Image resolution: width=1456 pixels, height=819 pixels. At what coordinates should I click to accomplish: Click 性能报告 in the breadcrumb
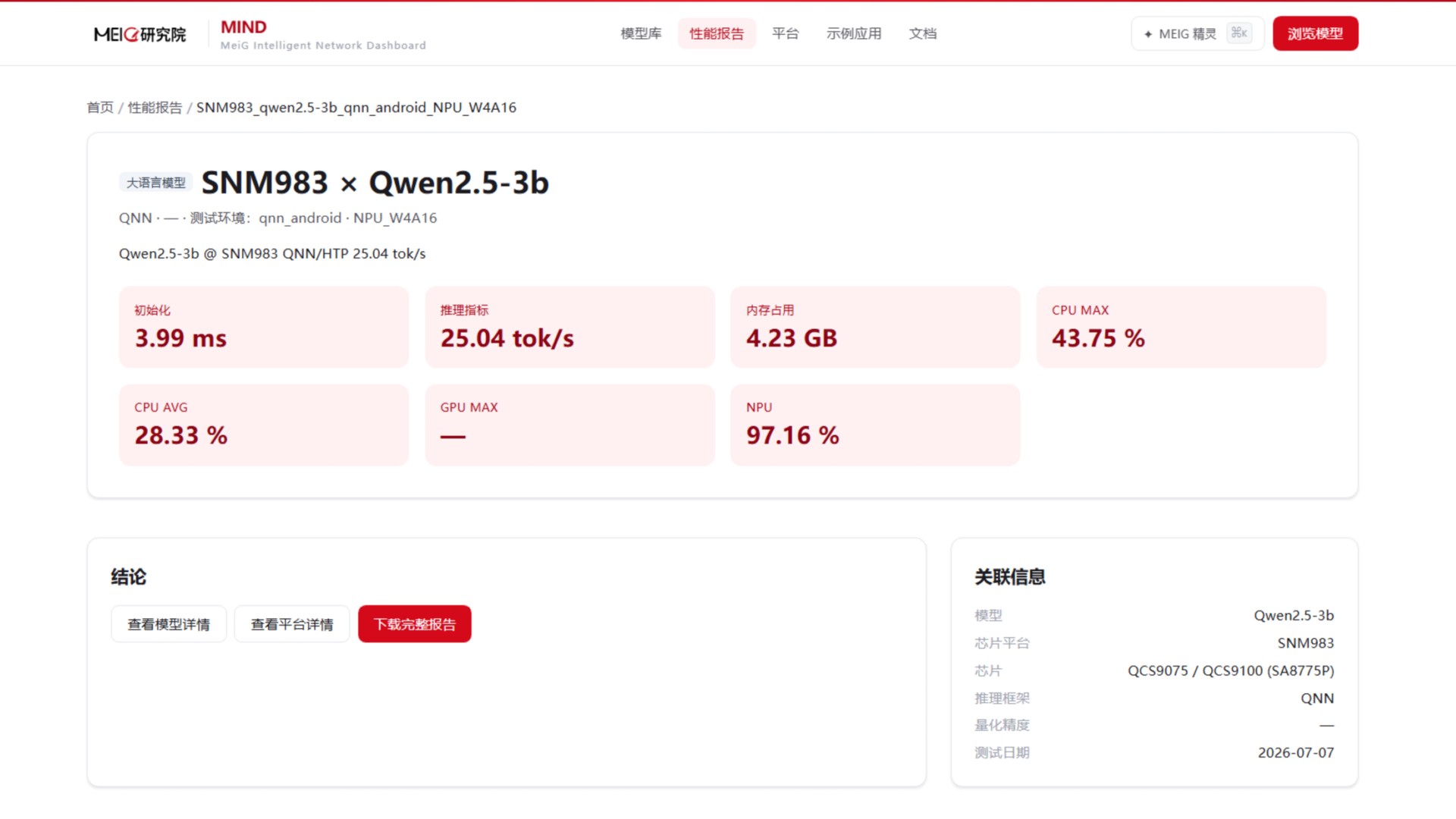tap(155, 108)
